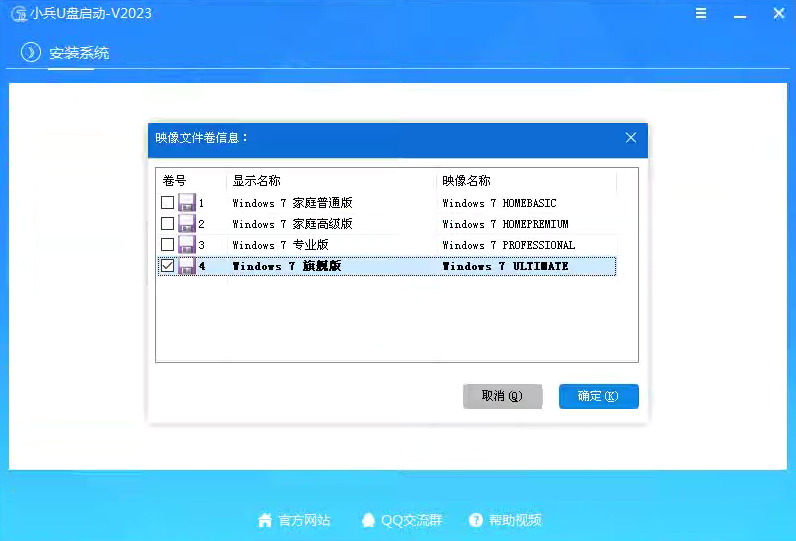Screen dimensions: 796x541
Task: Click the 小兵U盘启动 app logo icon
Action: tap(19, 14)
